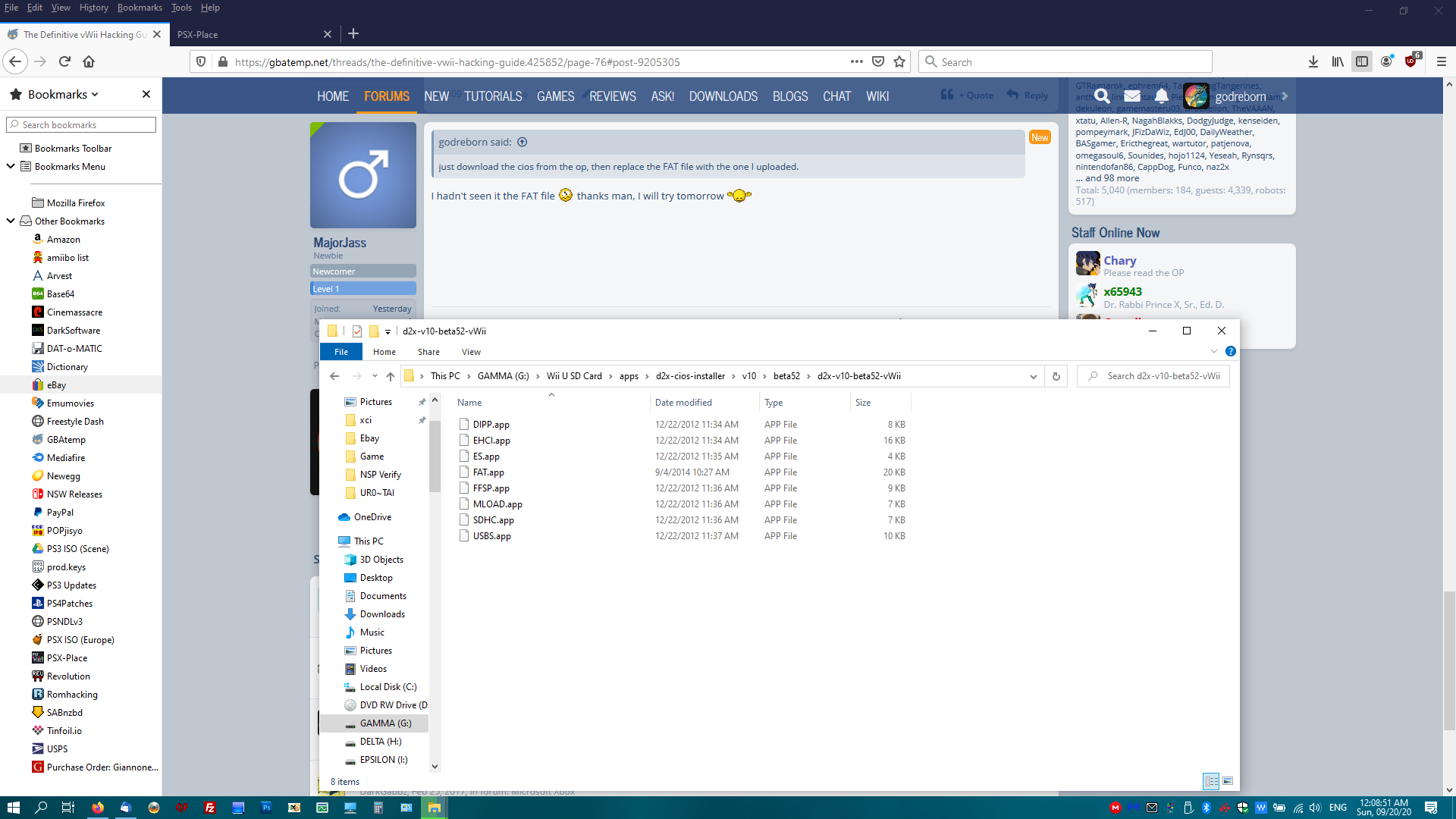Viewport: 1456px width, 819px height.
Task: Launch FileZilla from taskbar
Action: (x=210, y=808)
